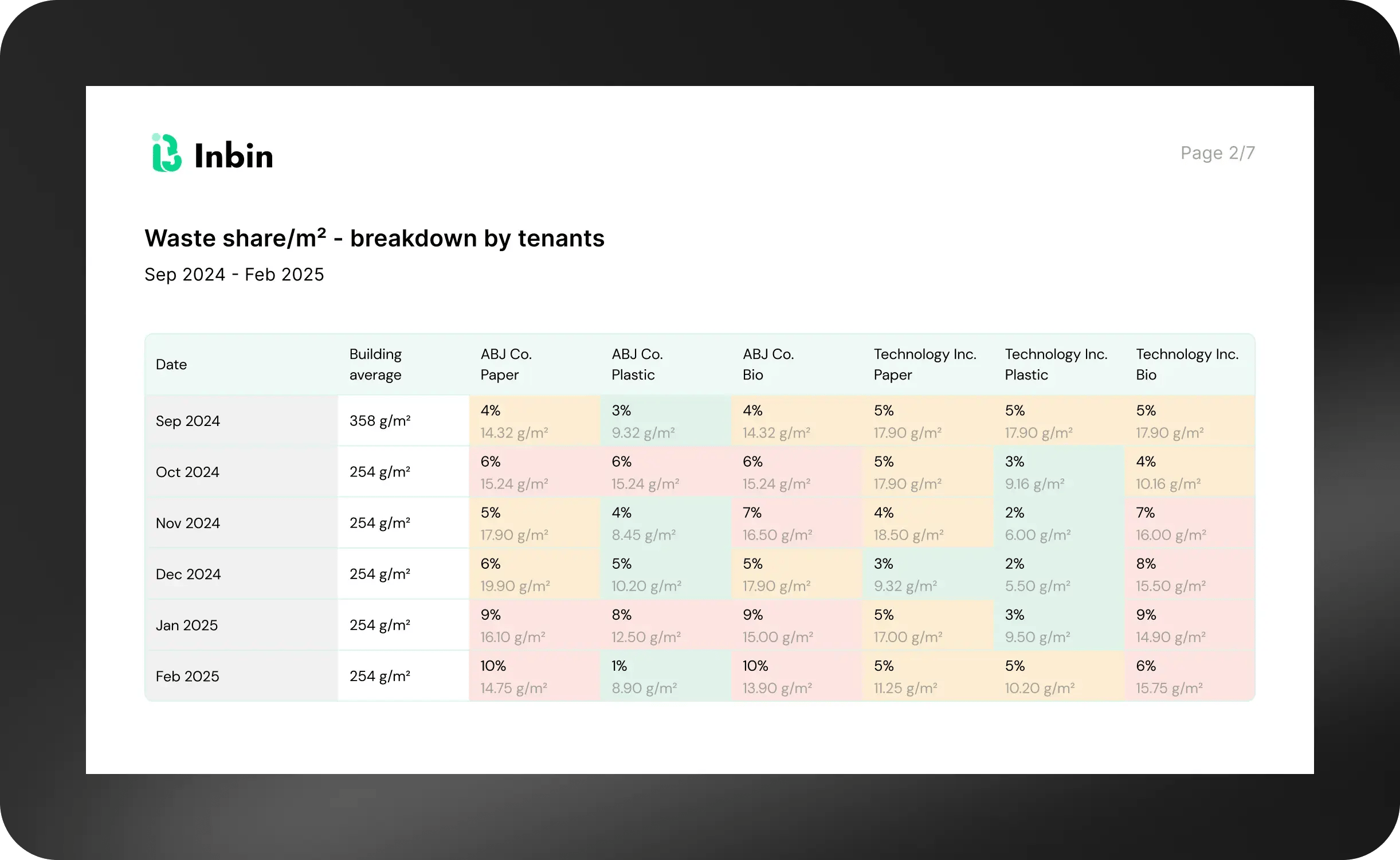Image resolution: width=1400 pixels, height=860 pixels.
Task: Click the Building average column header
Action: pyautogui.click(x=376, y=365)
